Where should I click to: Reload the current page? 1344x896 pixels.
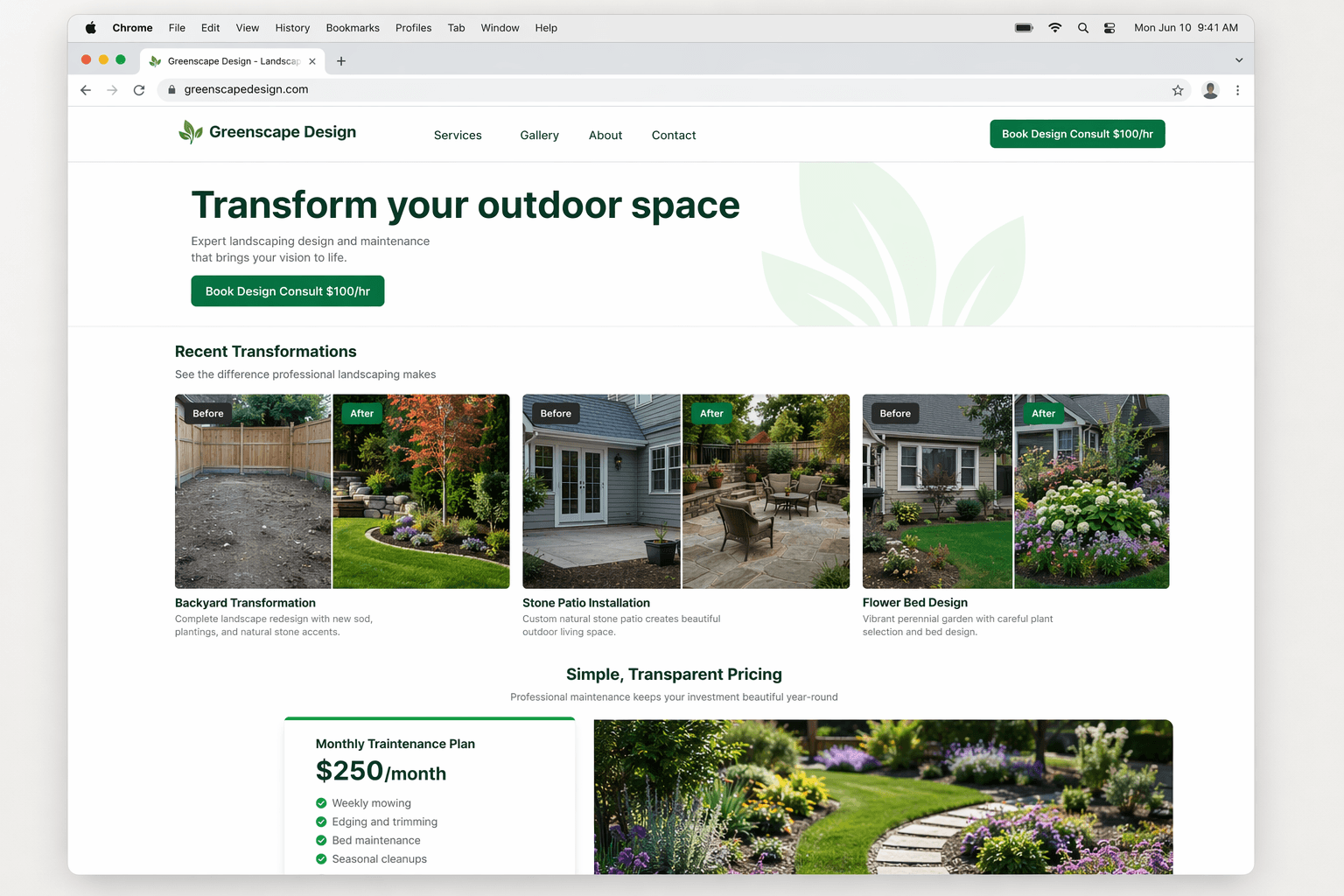(139, 90)
